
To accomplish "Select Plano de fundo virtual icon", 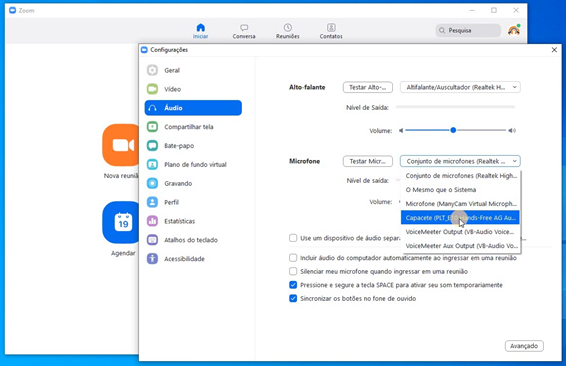I will pyautogui.click(x=152, y=164).
